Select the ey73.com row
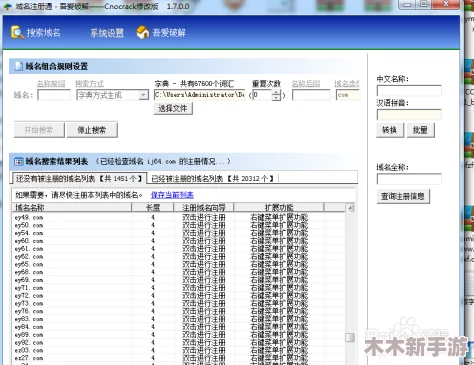Image resolution: width=474 pixels, height=365 pixels. coord(179,304)
